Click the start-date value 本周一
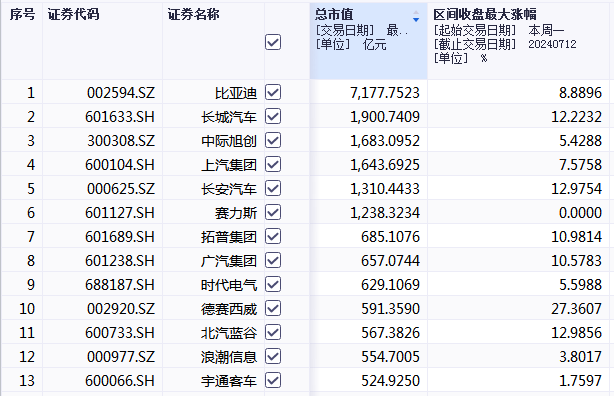Viewport: 614px width, 396px height. [546, 30]
